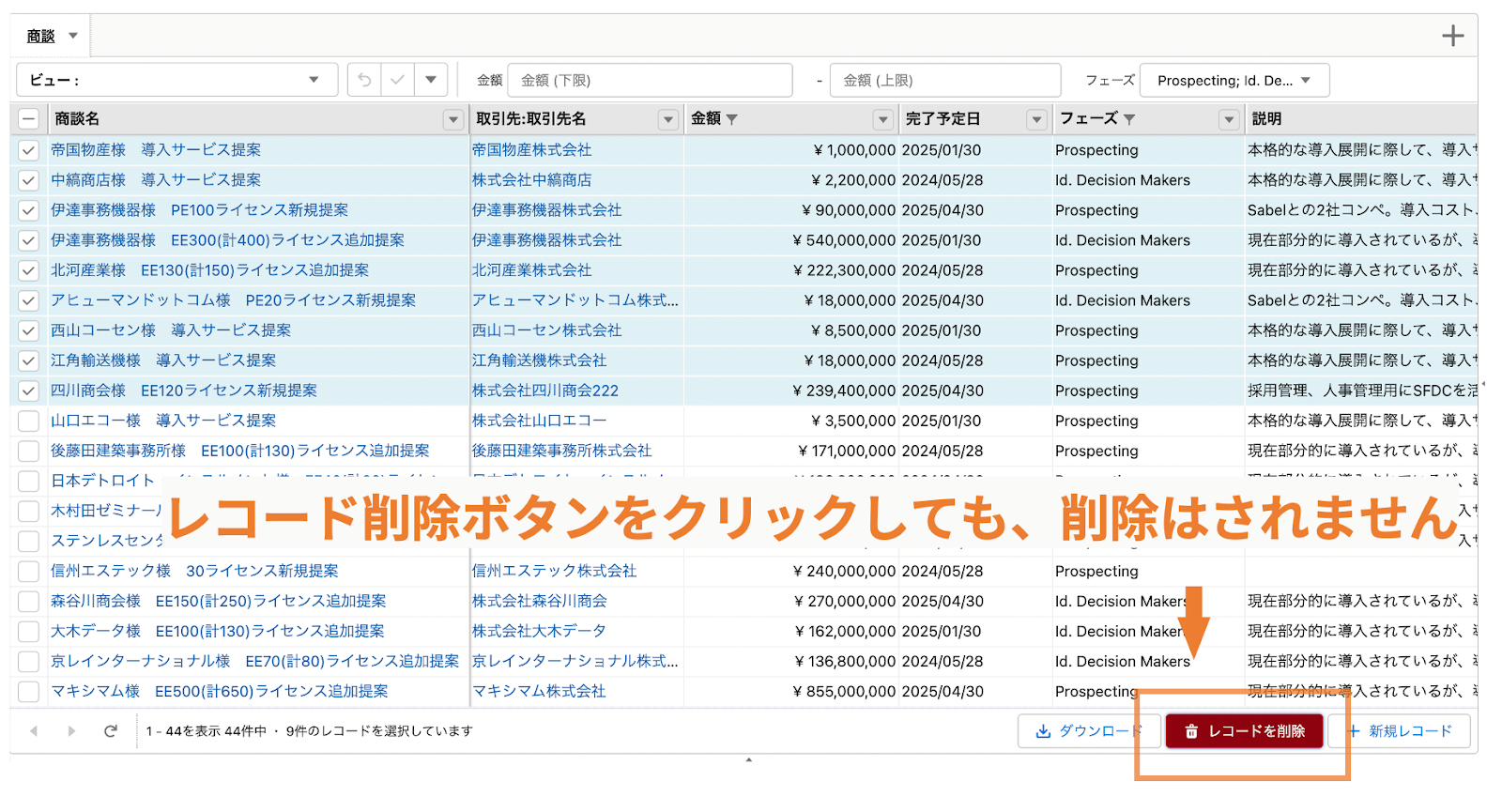The width and height of the screenshot is (1502, 812).
Task: Open 森谷川商会様 EE150 opportunity link
Action: tap(219, 601)
